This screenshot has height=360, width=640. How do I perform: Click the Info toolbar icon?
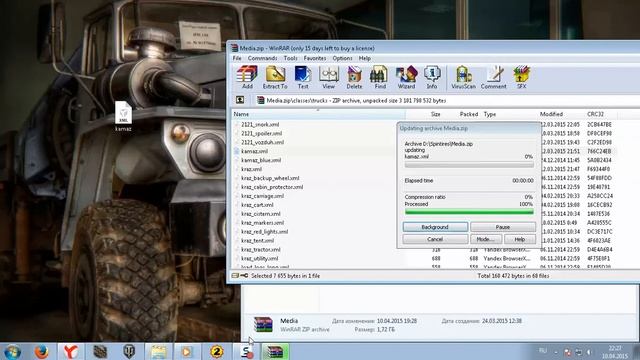[x=432, y=77]
